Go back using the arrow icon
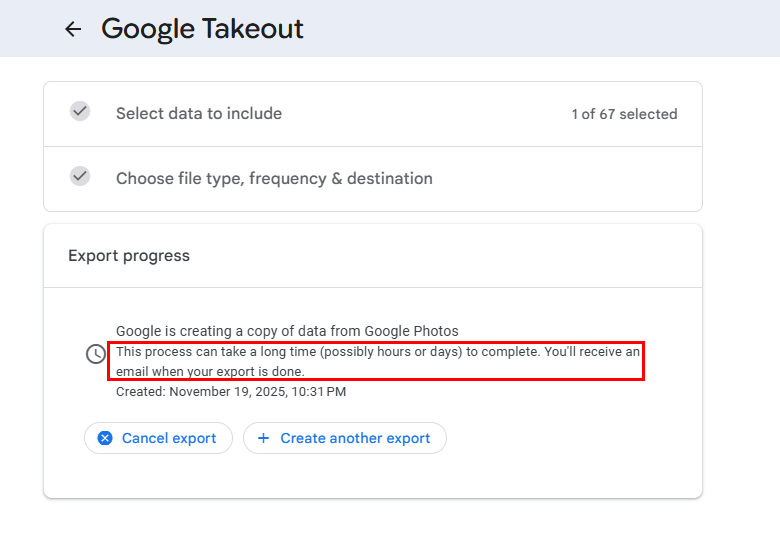780x534 pixels. [x=73, y=29]
